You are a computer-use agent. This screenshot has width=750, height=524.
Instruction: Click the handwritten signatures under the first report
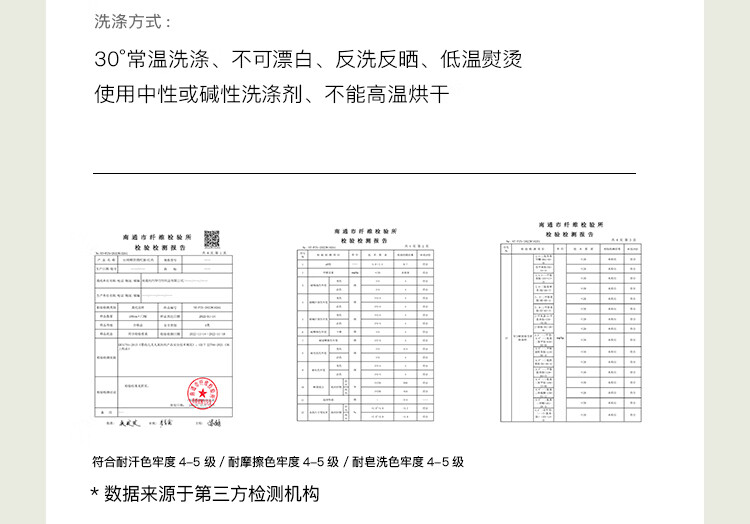[164, 423]
